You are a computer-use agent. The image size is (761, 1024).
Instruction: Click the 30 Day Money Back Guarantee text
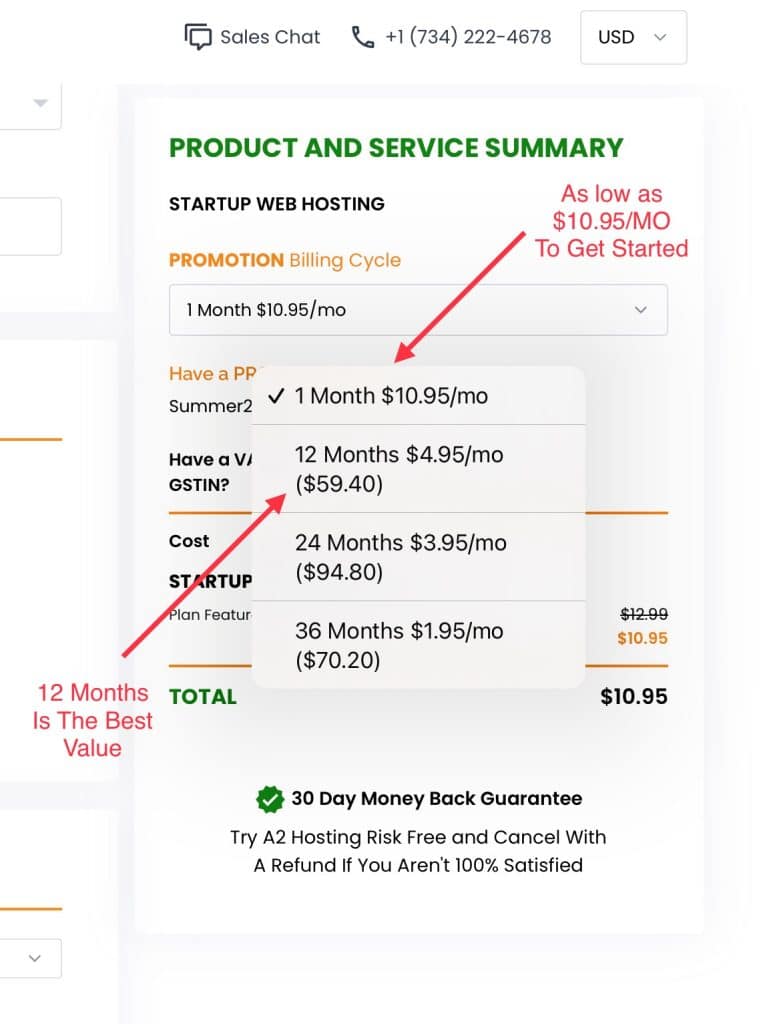click(x=436, y=799)
